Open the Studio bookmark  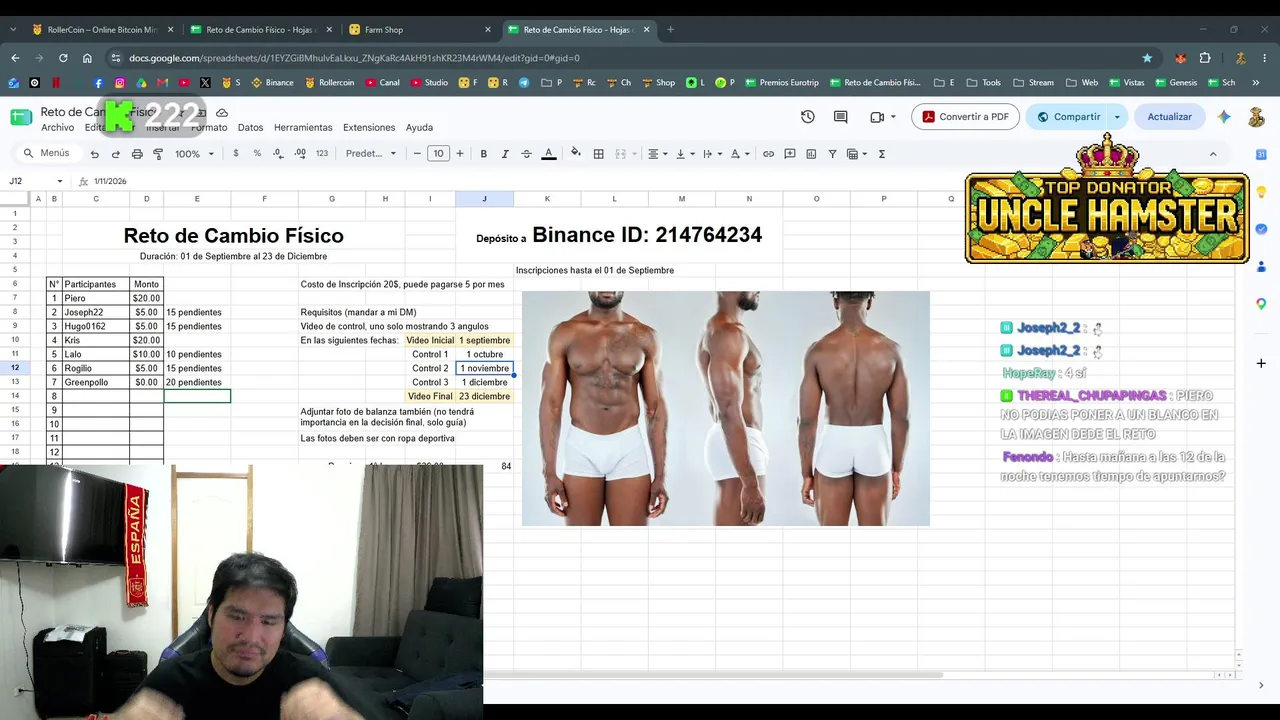point(429,83)
